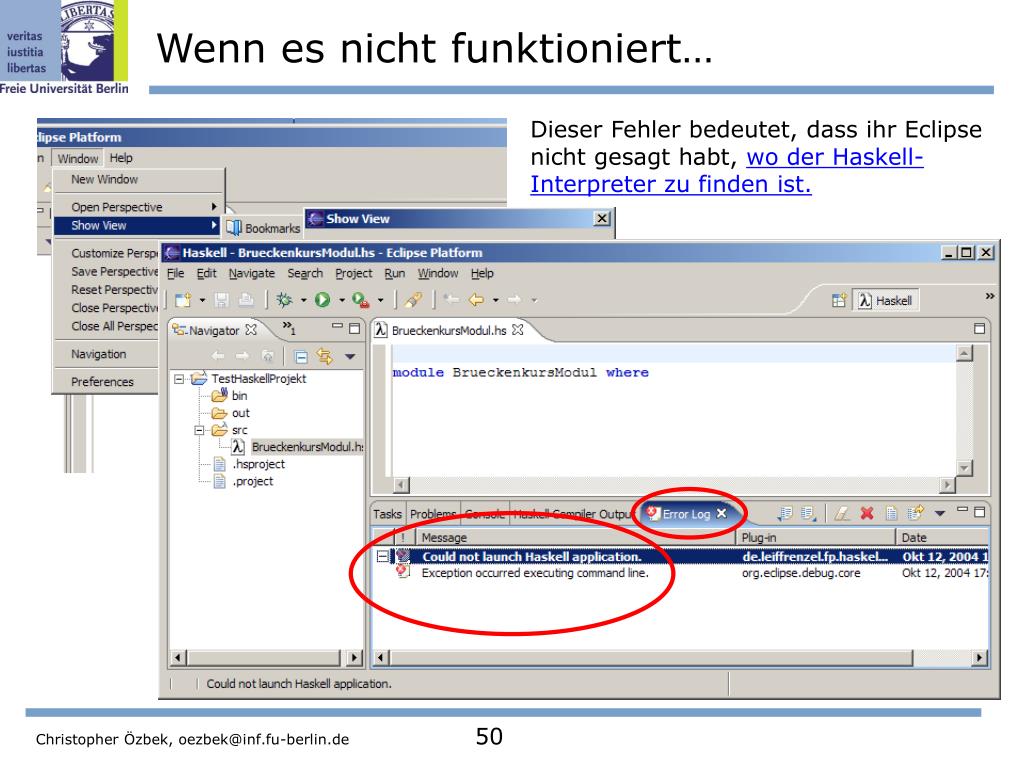Click the Restore Log icon
The image size is (1024, 768).
pyautogui.click(x=916, y=513)
